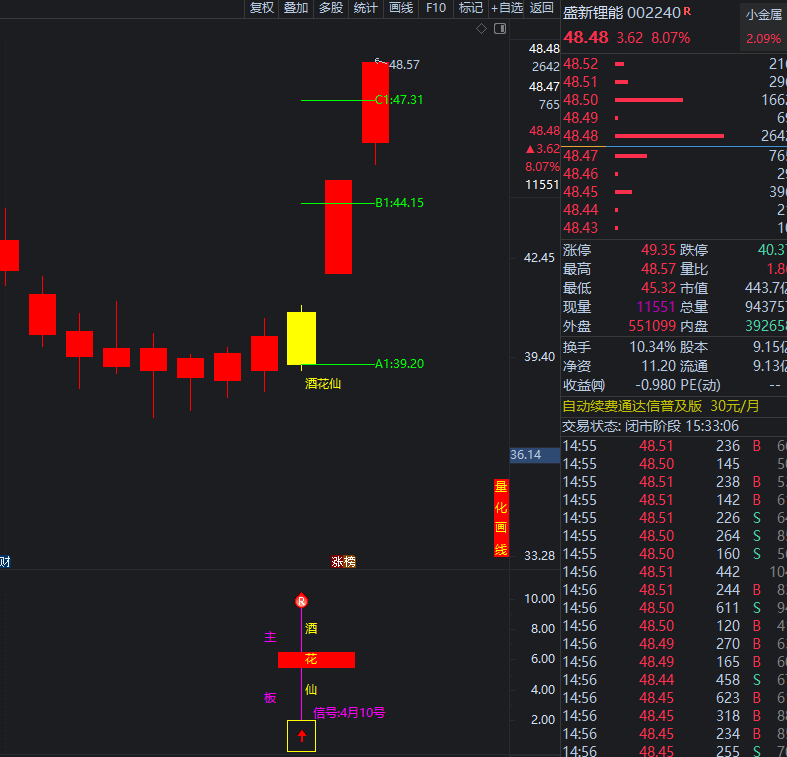787x757 pixels.
Task: Open the 复权 price adjustment menu
Action: coord(261,8)
